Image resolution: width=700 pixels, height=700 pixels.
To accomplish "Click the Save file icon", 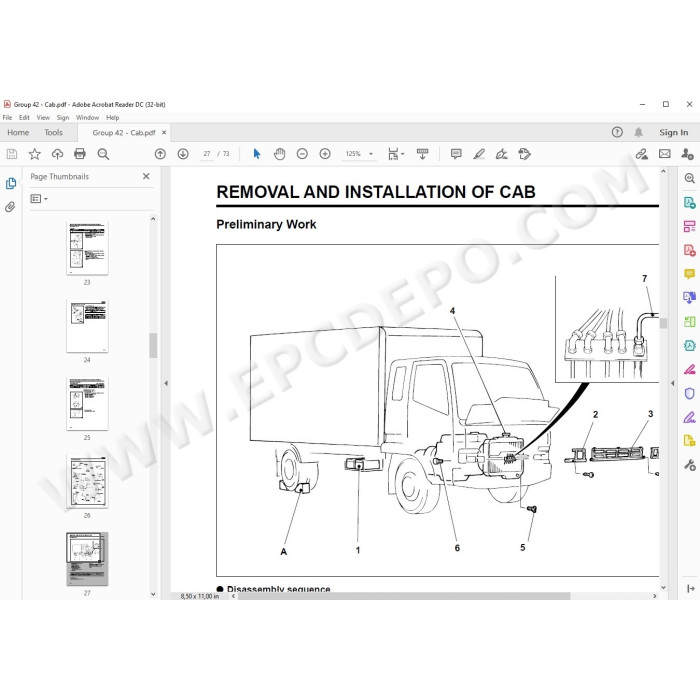I will [x=12, y=154].
